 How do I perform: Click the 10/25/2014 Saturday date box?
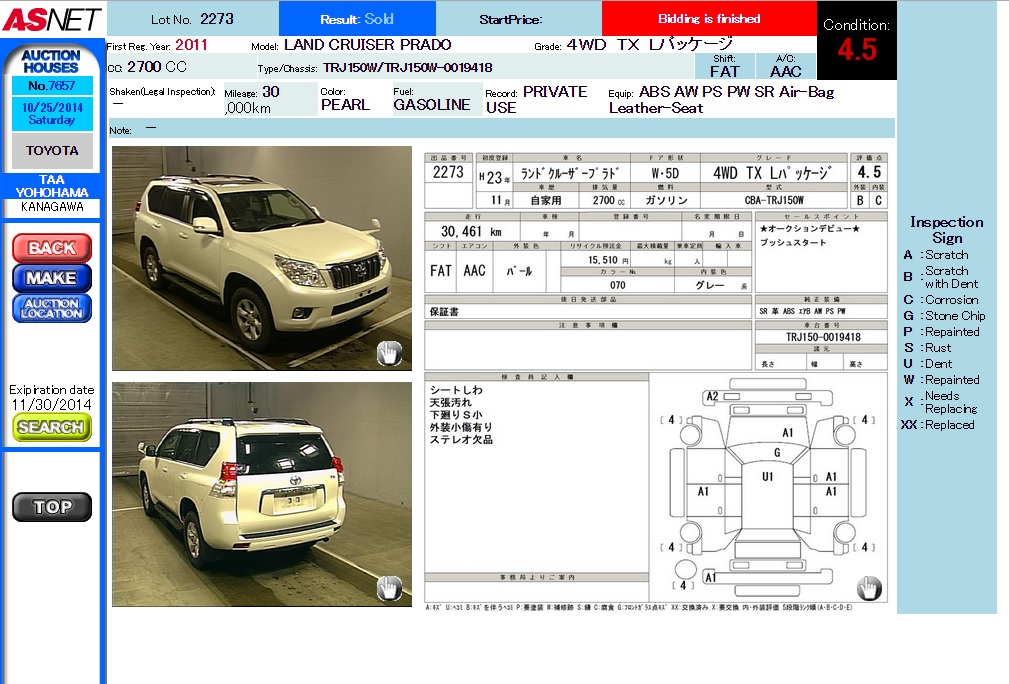(52, 114)
